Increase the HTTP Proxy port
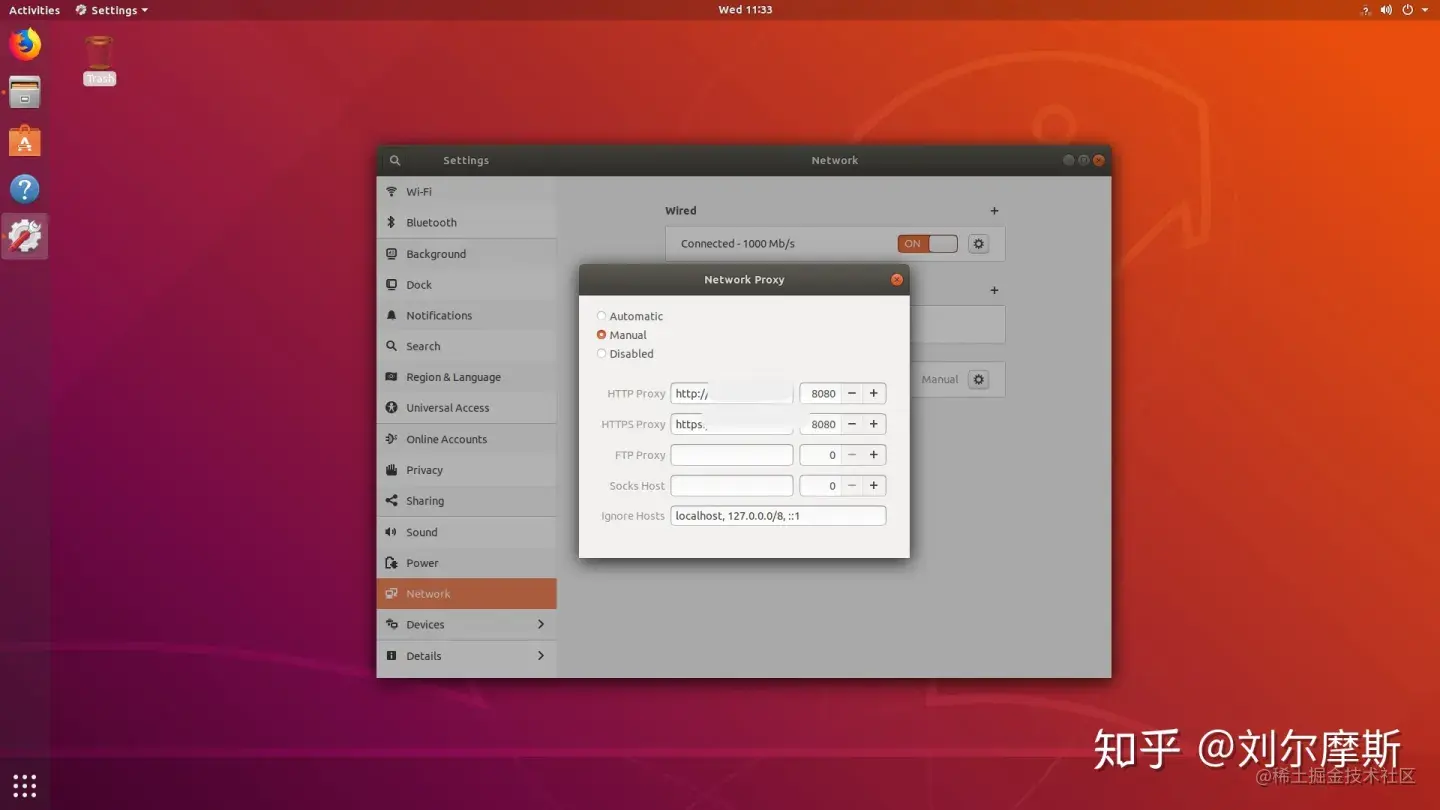This screenshot has height=810, width=1440. click(x=874, y=394)
